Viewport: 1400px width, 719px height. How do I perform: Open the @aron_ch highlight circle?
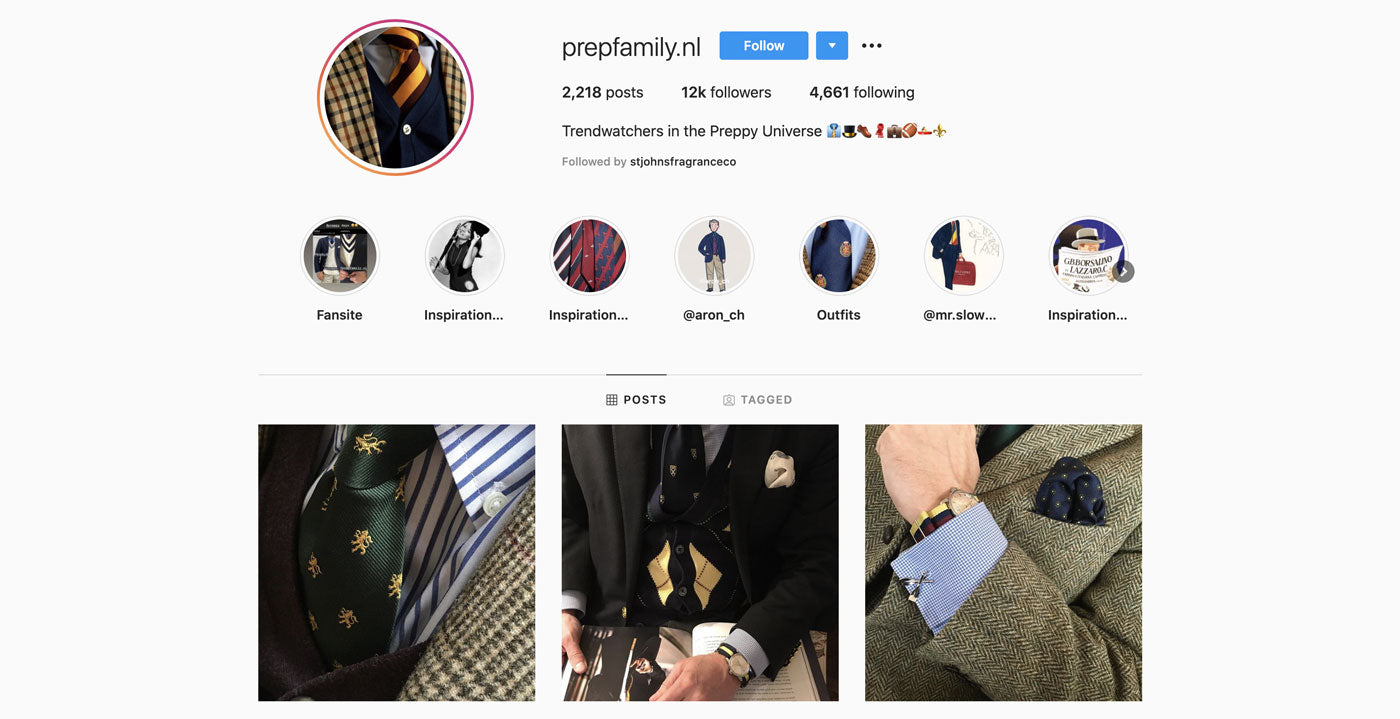pyautogui.click(x=714, y=256)
